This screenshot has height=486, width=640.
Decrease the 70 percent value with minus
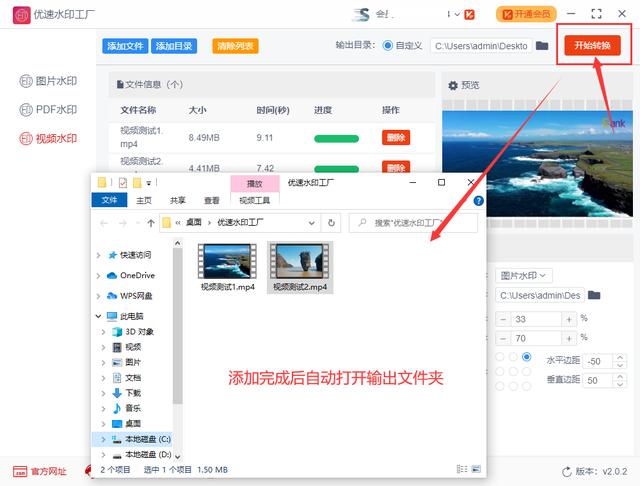click(x=503, y=338)
